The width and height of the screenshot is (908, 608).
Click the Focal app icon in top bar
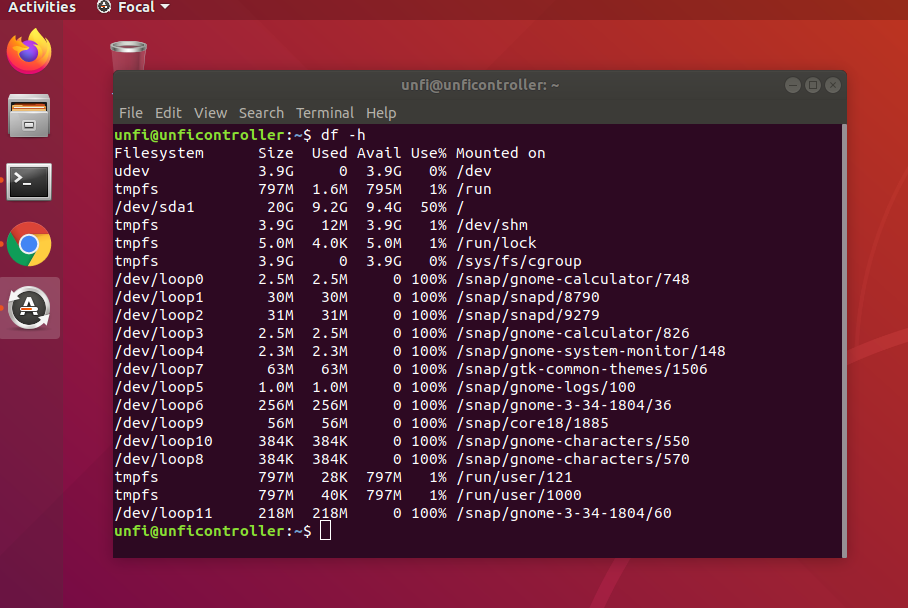[x=104, y=7]
